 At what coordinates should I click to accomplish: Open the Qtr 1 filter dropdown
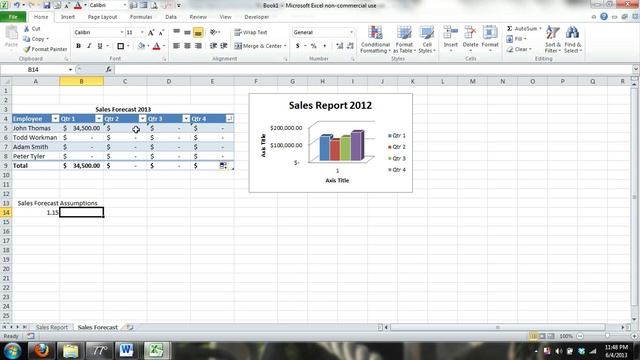click(x=99, y=119)
